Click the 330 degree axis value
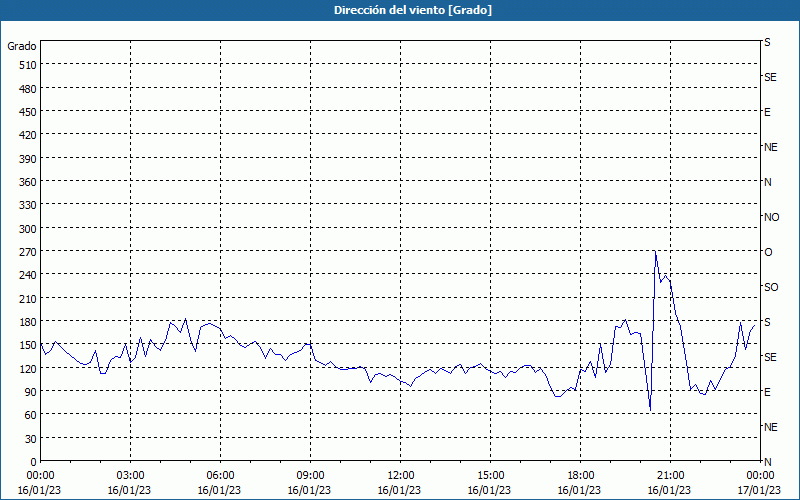Viewport: 800px width, 500px height. 29,205
